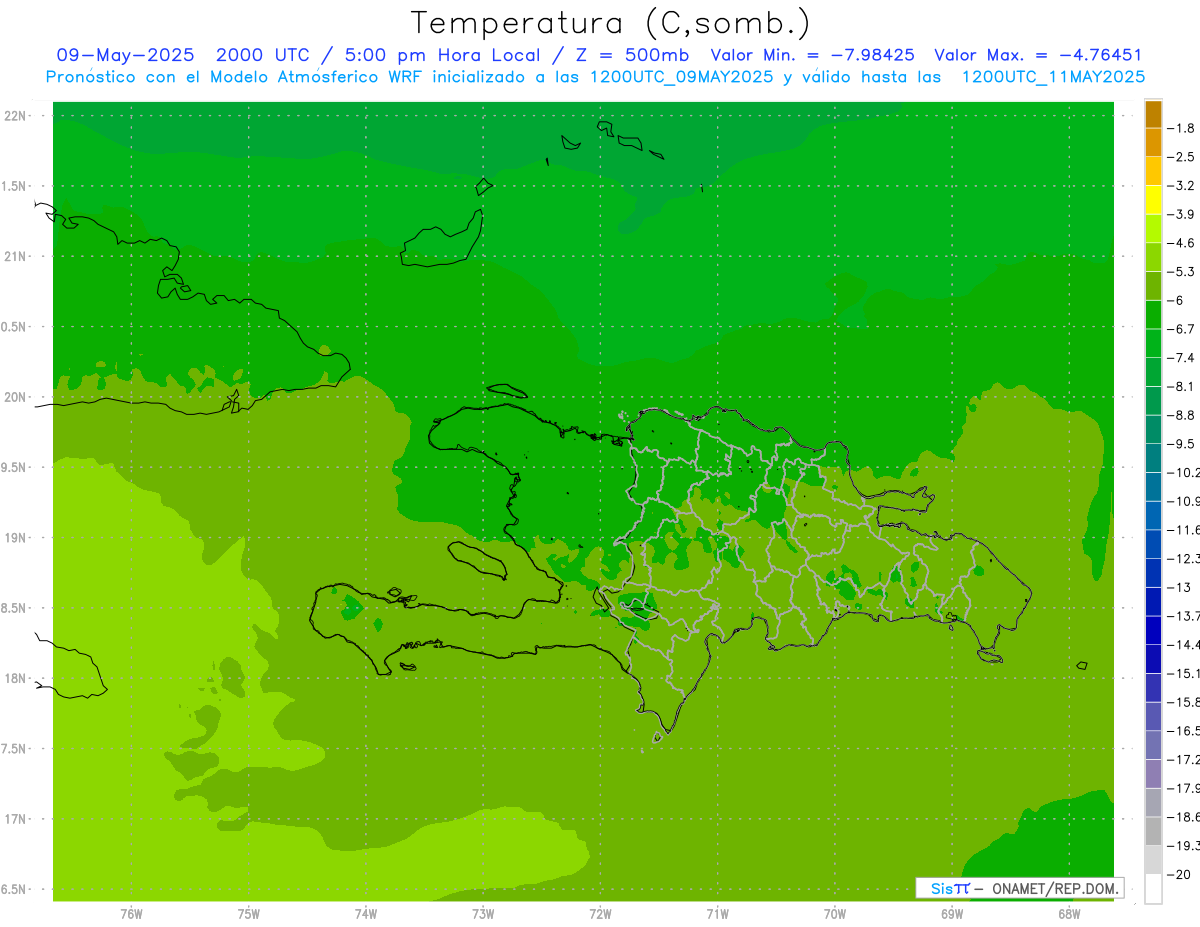Click the "76W" longitude label
The image size is (1200, 927).
point(131,914)
